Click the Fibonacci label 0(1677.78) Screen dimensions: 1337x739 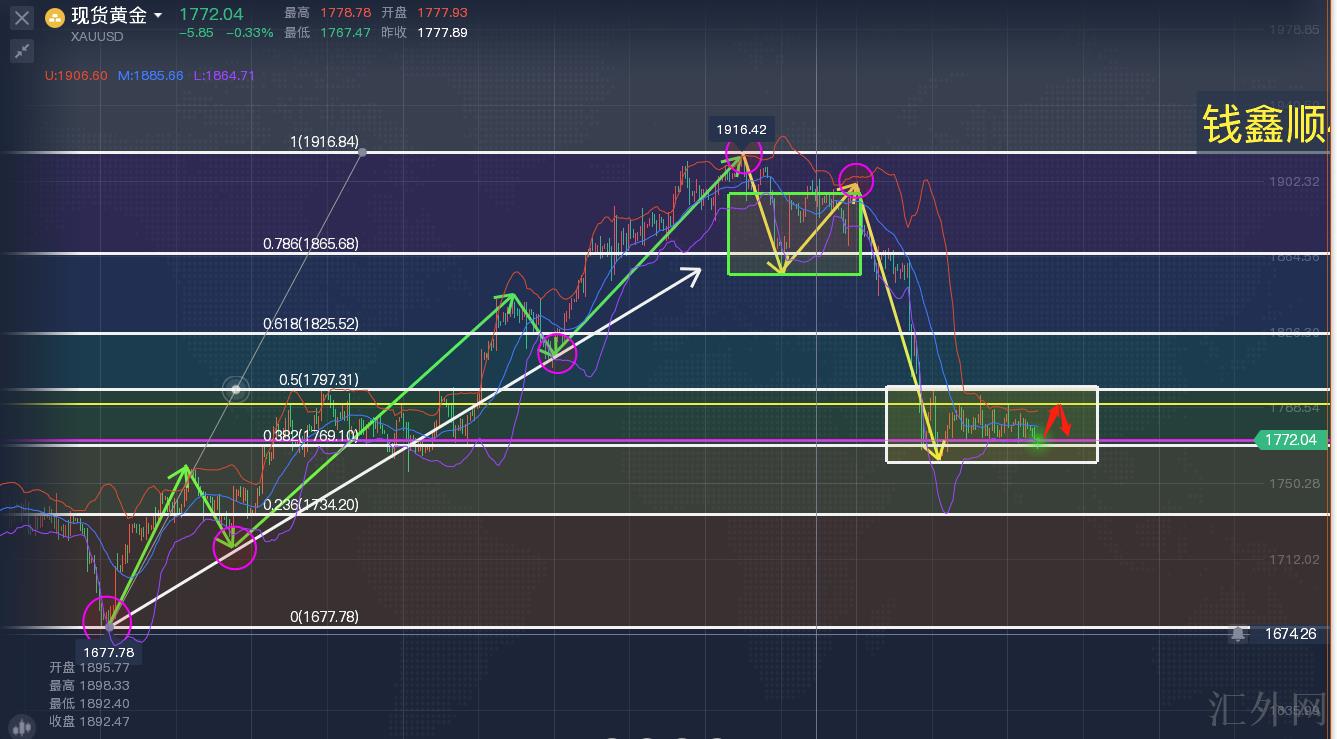324,617
